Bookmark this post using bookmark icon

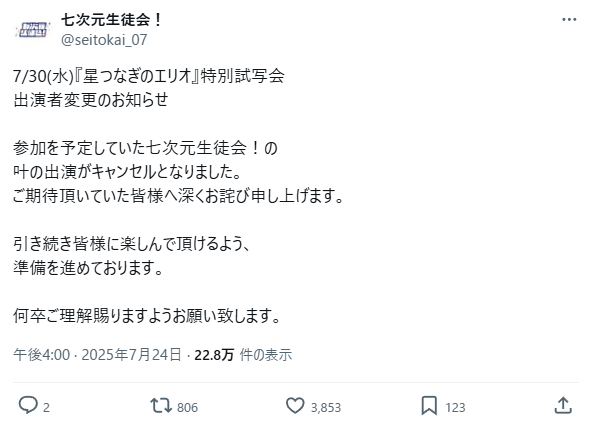(x=429, y=406)
